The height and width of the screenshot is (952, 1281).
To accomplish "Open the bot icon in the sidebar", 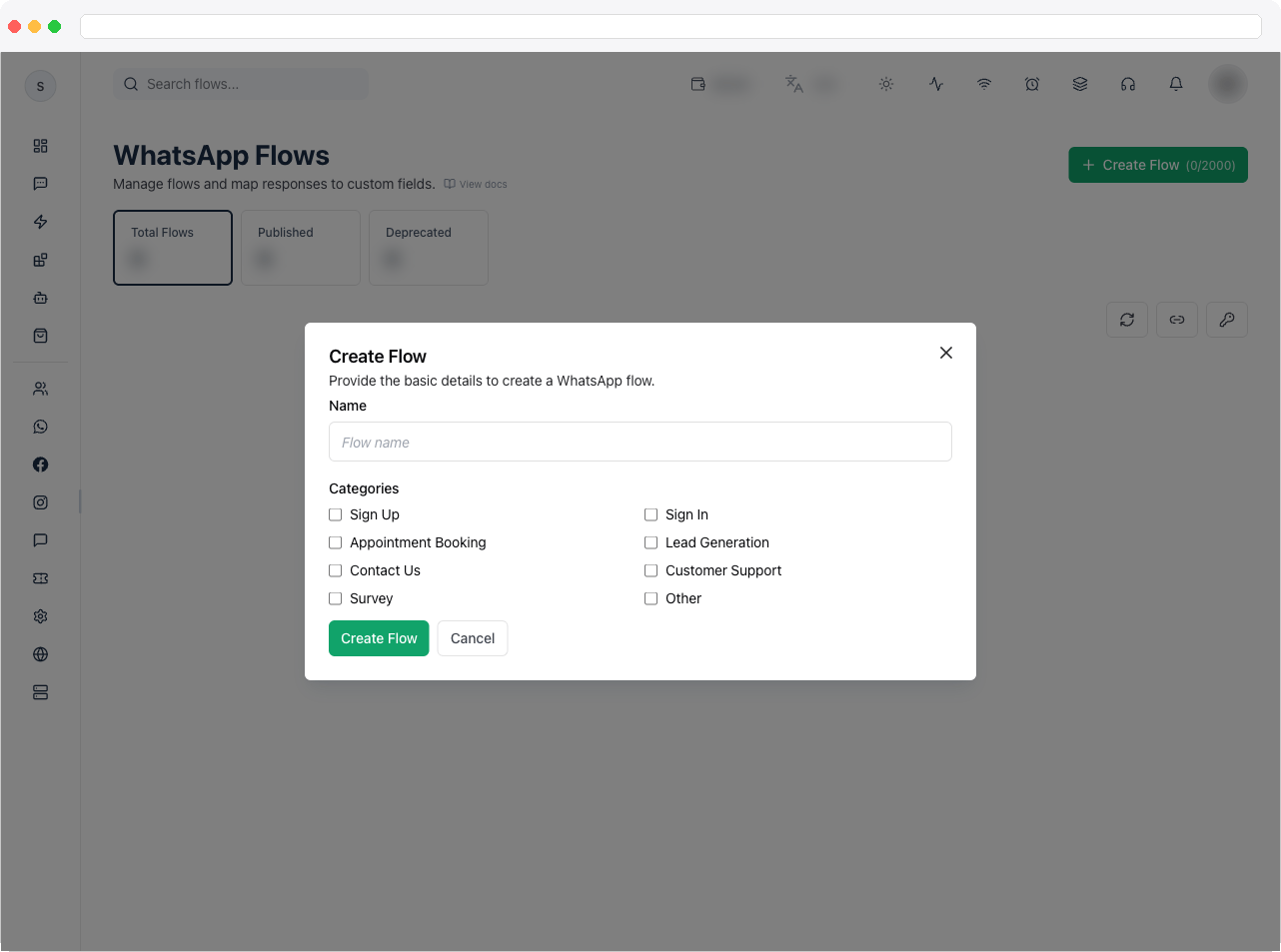I will 40,298.
